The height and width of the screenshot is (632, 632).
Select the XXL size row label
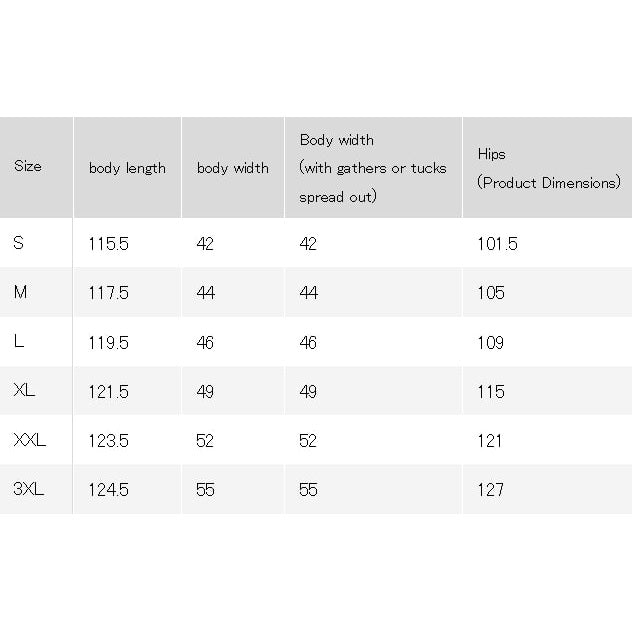[x=29, y=440]
